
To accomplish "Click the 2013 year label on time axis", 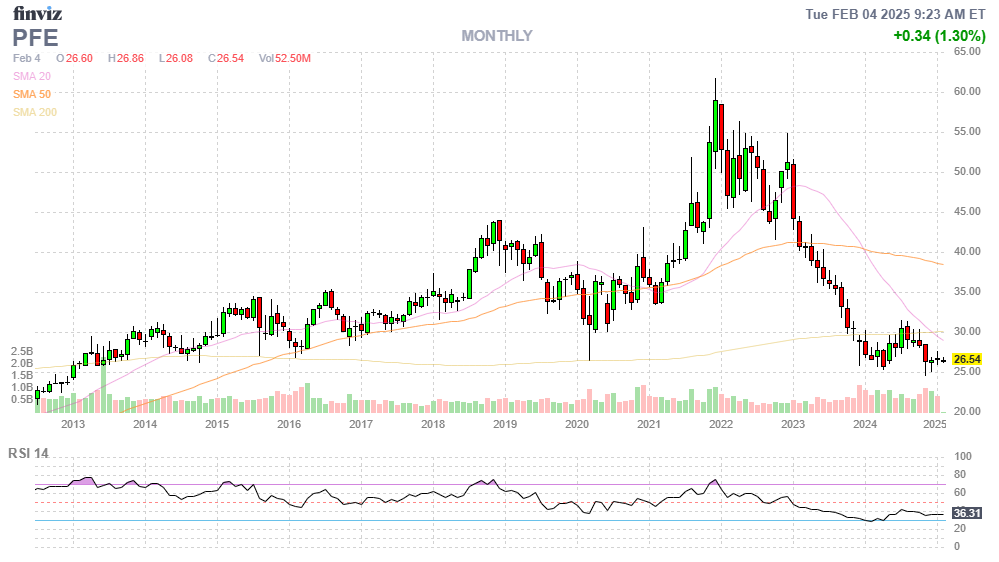I will point(73,425).
